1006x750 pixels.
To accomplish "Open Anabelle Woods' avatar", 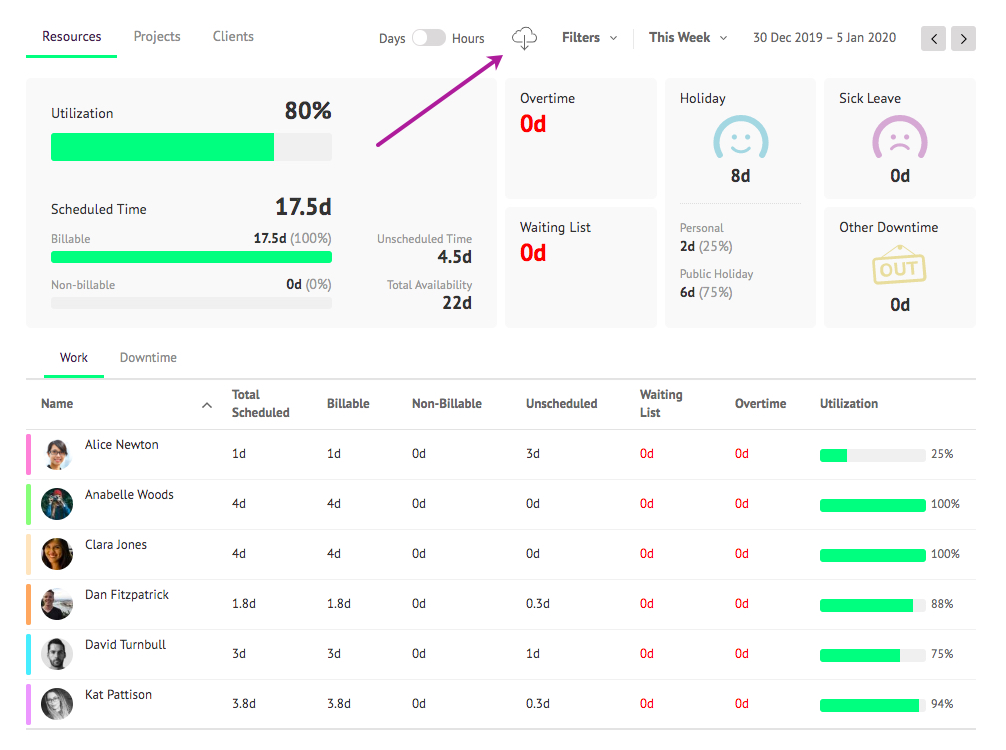I will point(57,504).
